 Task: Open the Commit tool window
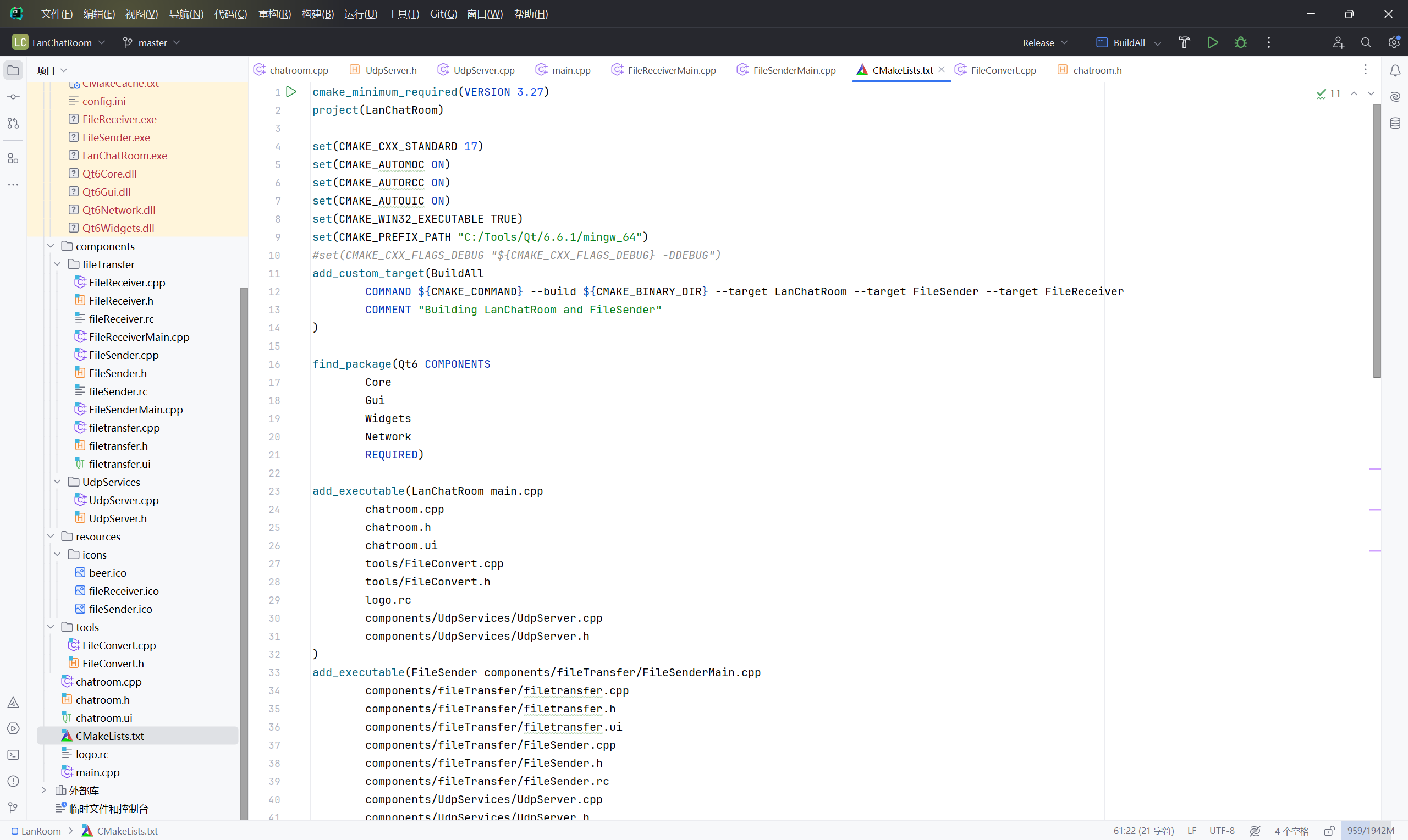tap(13, 97)
